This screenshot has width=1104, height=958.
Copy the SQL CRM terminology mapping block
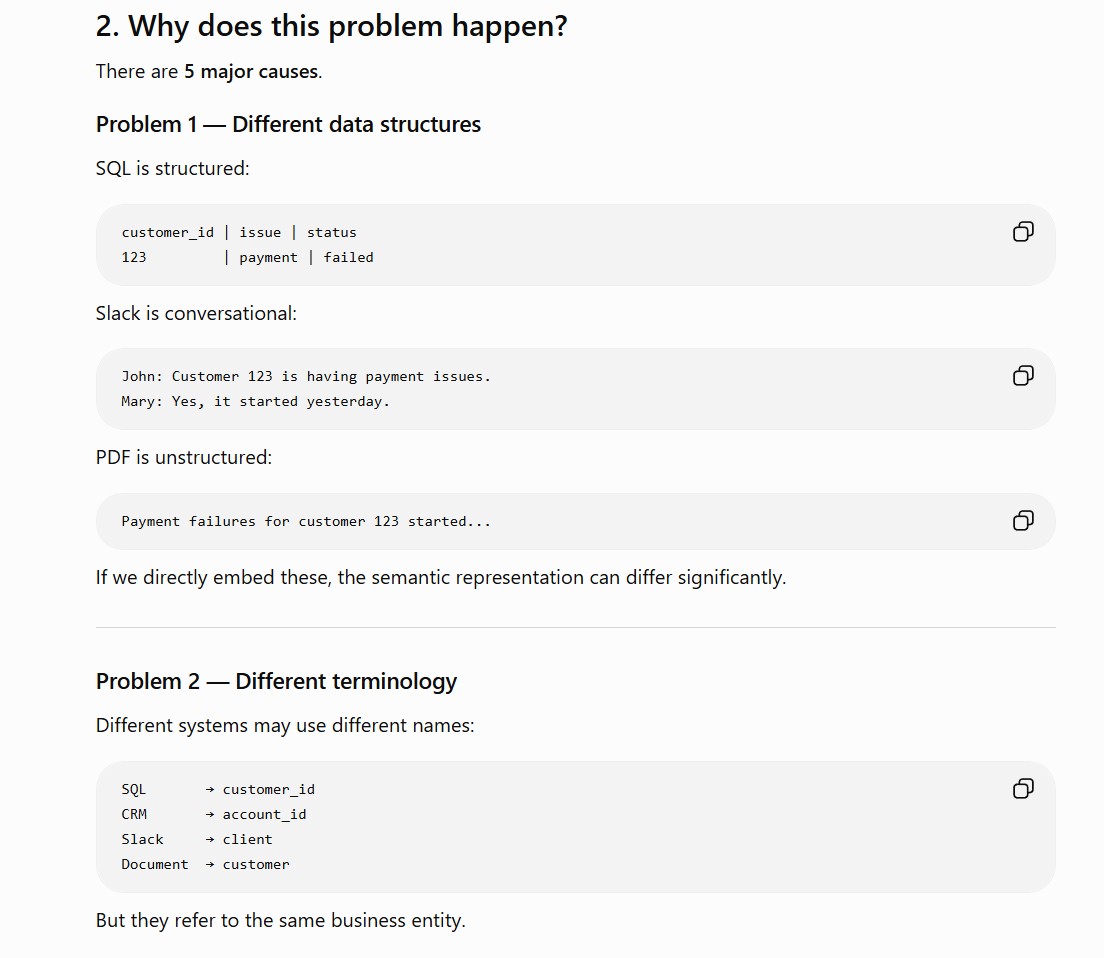pyautogui.click(x=1023, y=788)
